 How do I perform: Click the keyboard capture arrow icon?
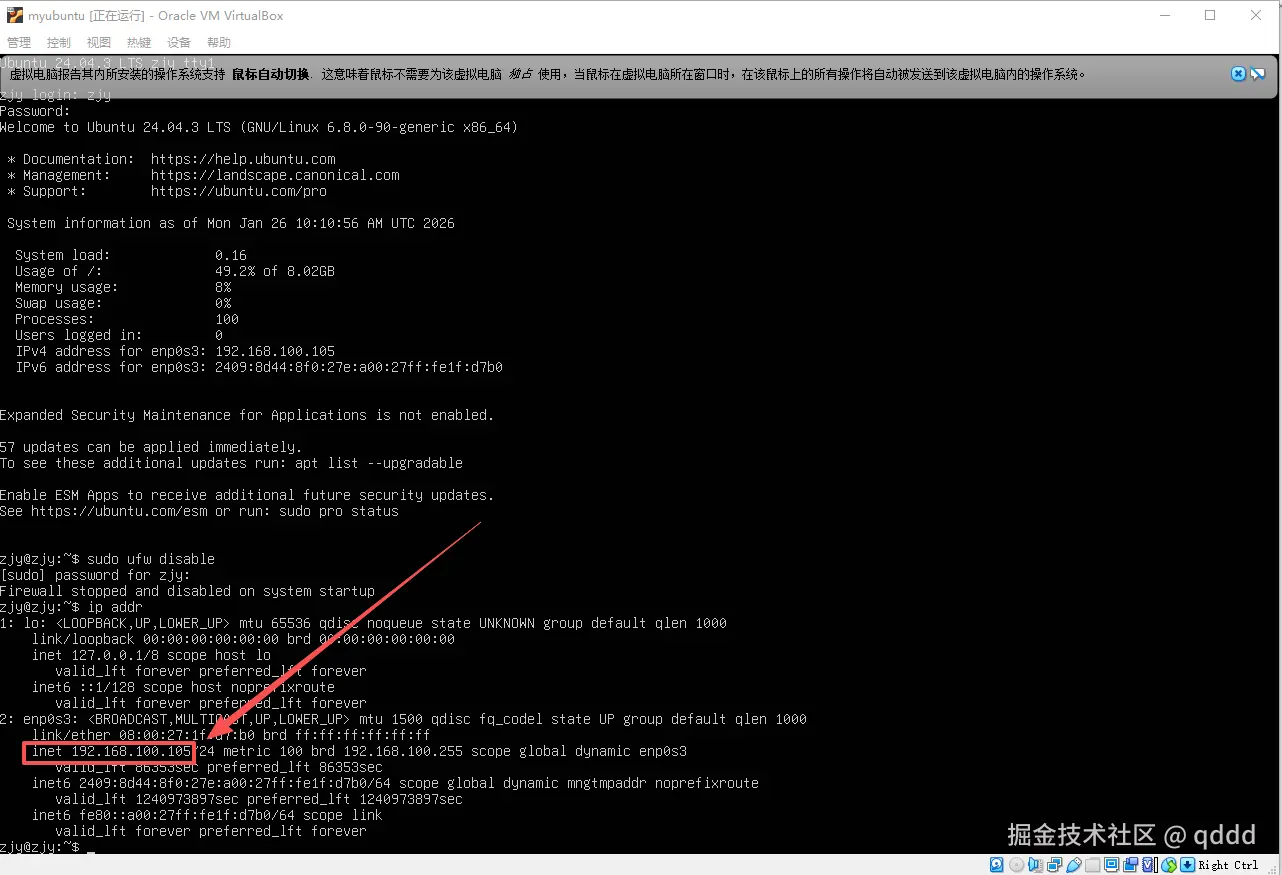pyautogui.click(x=1187, y=865)
